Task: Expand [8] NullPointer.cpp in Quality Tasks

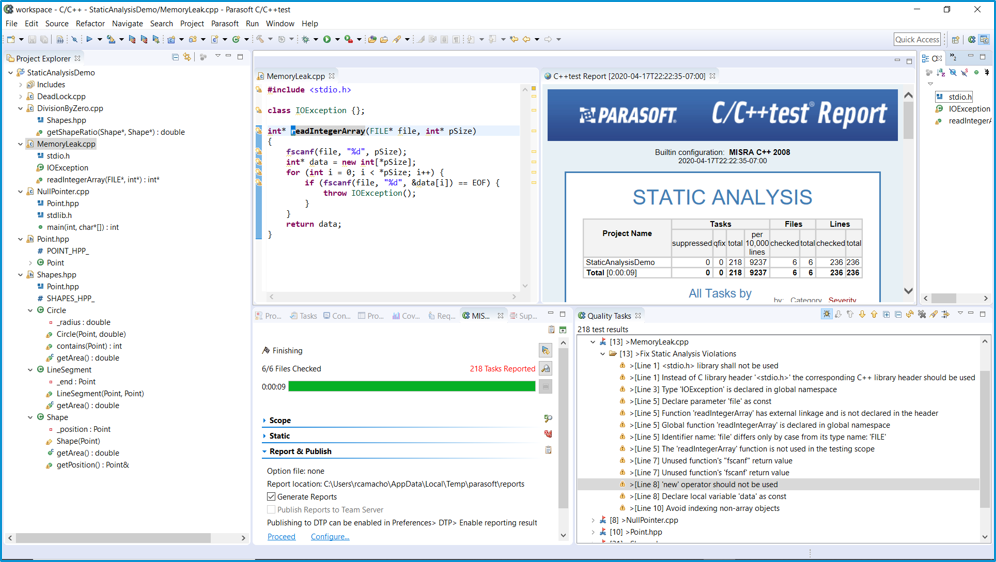Action: 593,520
